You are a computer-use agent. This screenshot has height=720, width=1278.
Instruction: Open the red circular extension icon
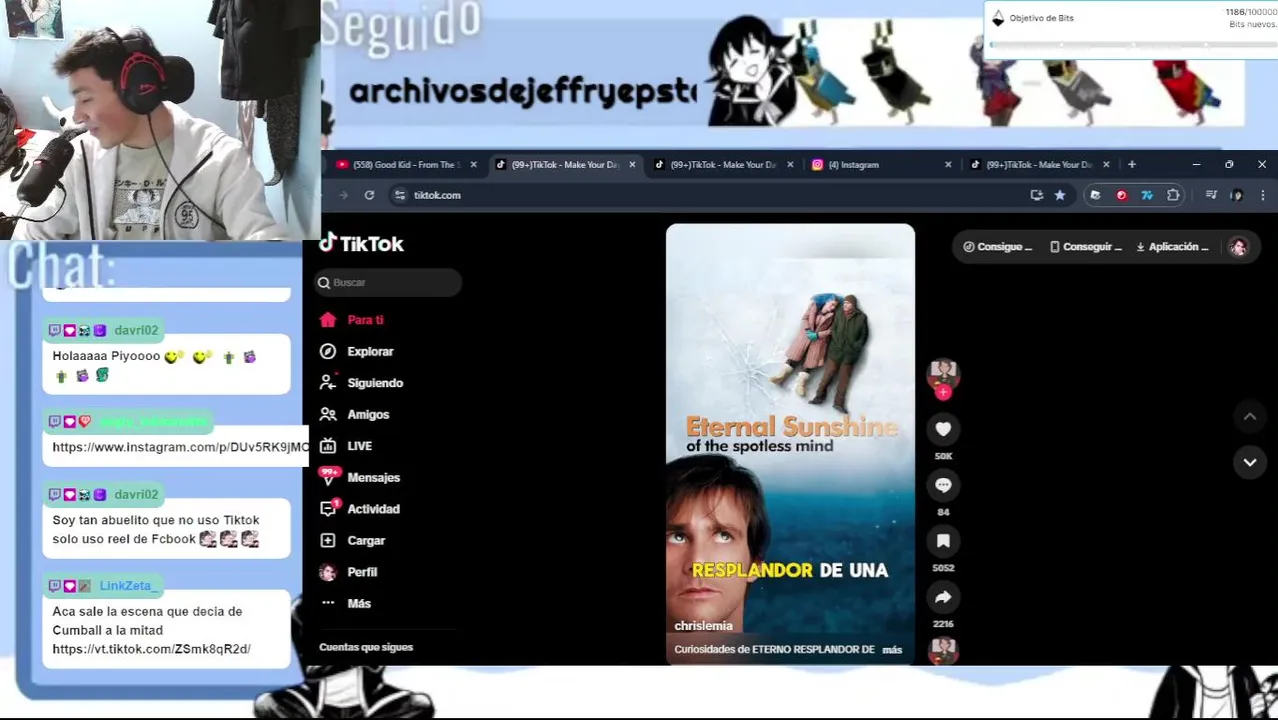[x=1121, y=195]
